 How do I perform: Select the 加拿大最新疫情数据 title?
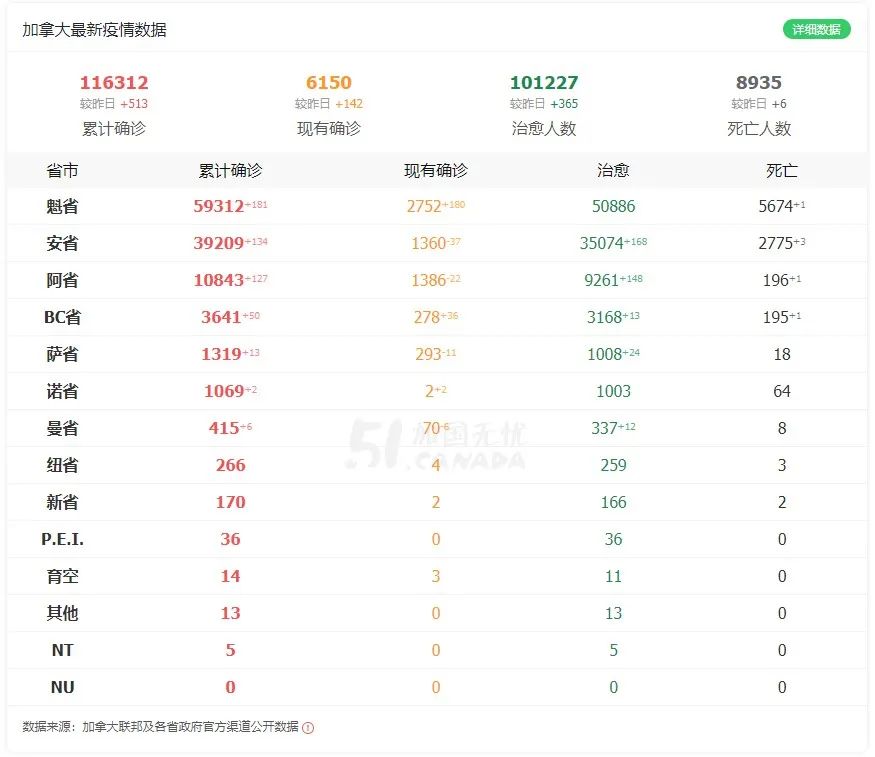tap(94, 30)
